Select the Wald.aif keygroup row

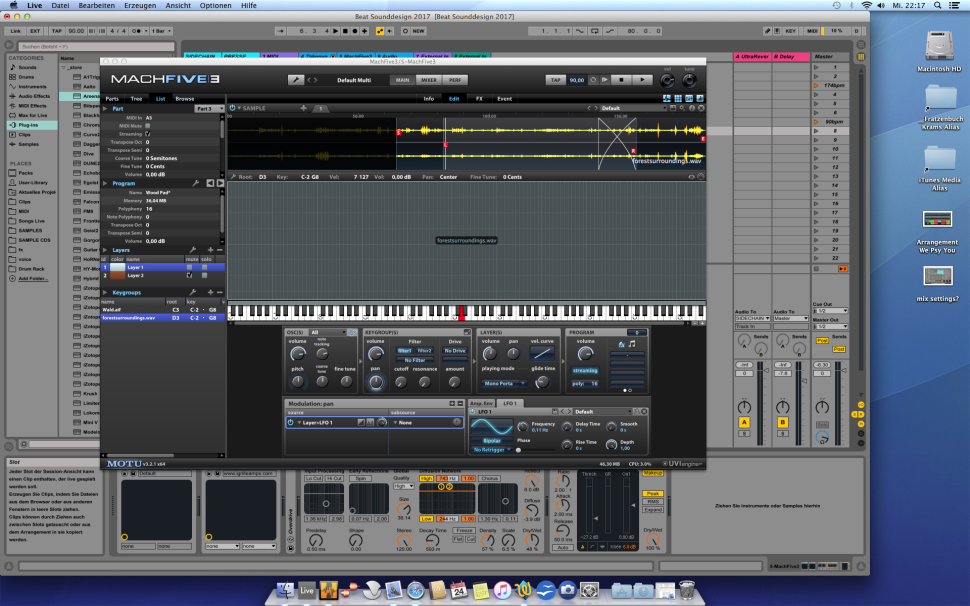[x=162, y=310]
